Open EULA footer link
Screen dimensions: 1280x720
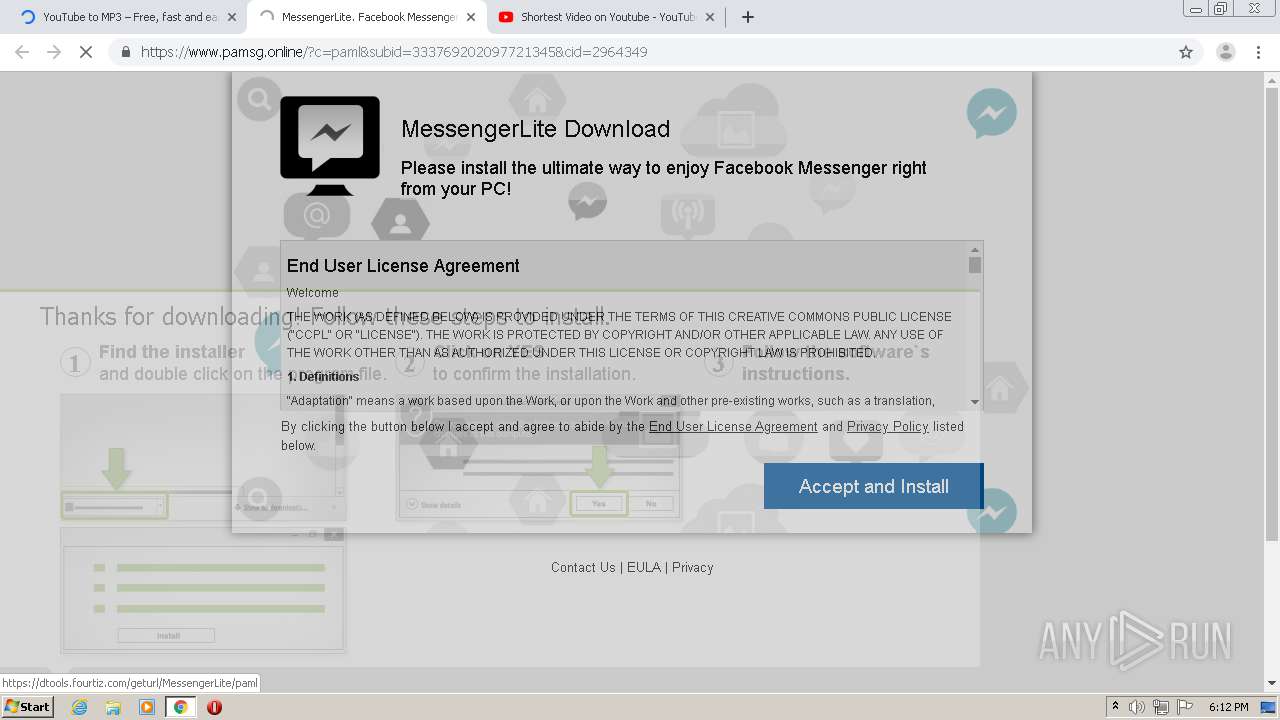[644, 567]
